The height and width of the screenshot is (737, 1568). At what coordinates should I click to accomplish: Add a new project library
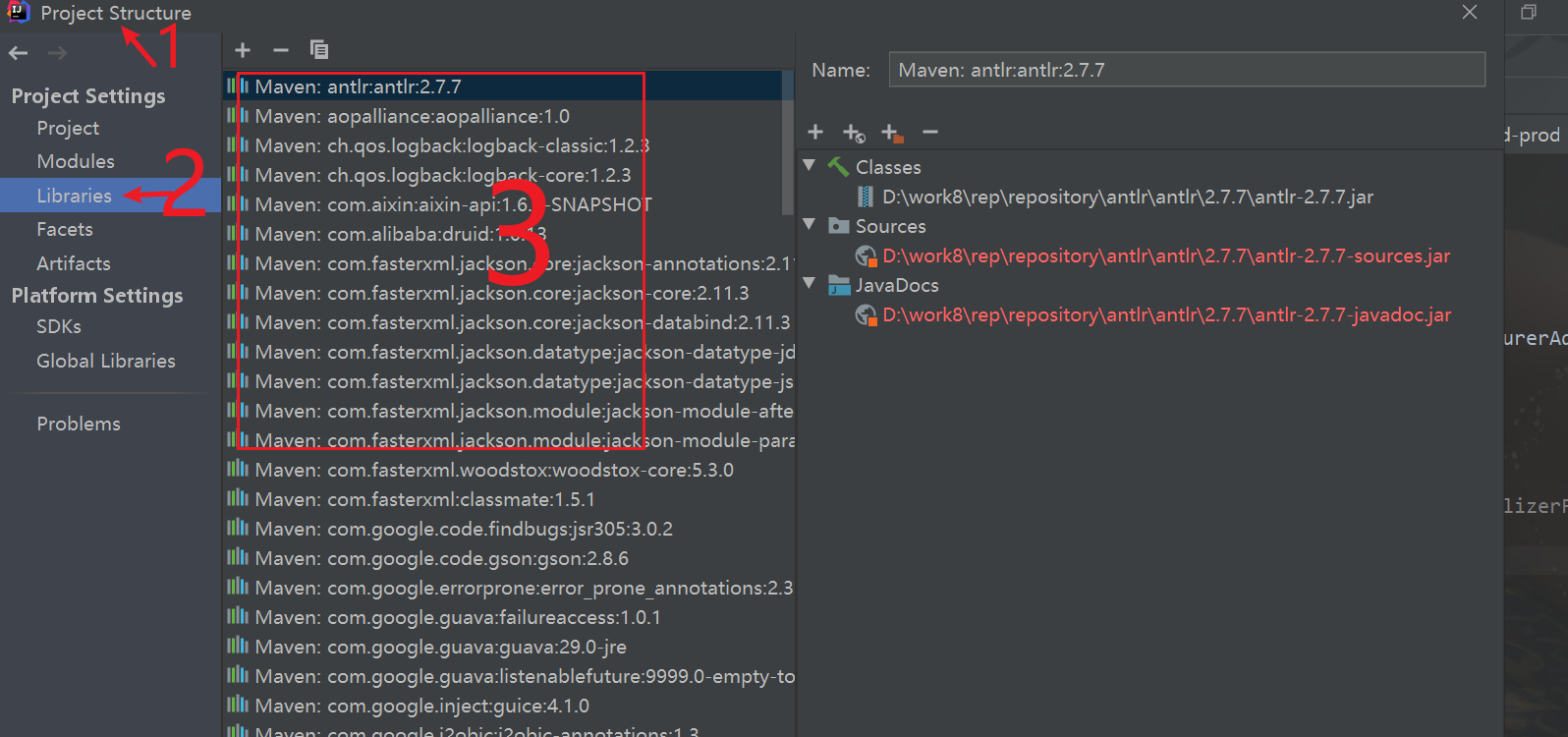(x=243, y=50)
